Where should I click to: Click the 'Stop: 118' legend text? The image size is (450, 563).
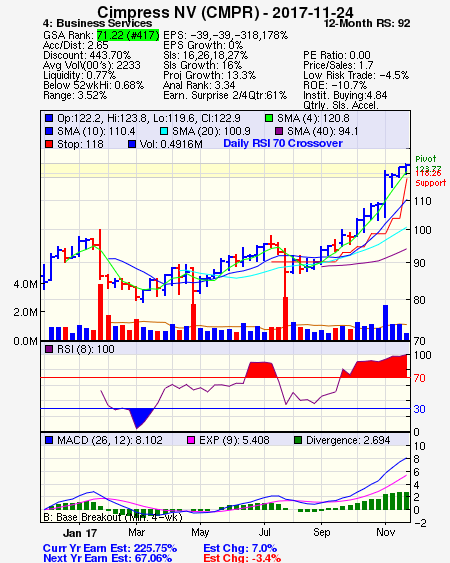click(80, 144)
